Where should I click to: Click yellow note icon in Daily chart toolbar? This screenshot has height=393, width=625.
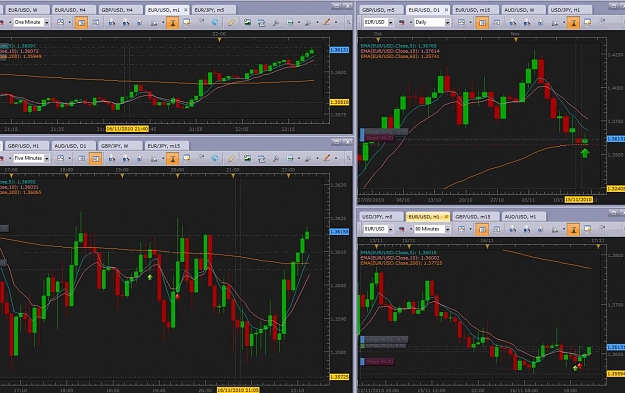pyautogui.click(x=588, y=23)
